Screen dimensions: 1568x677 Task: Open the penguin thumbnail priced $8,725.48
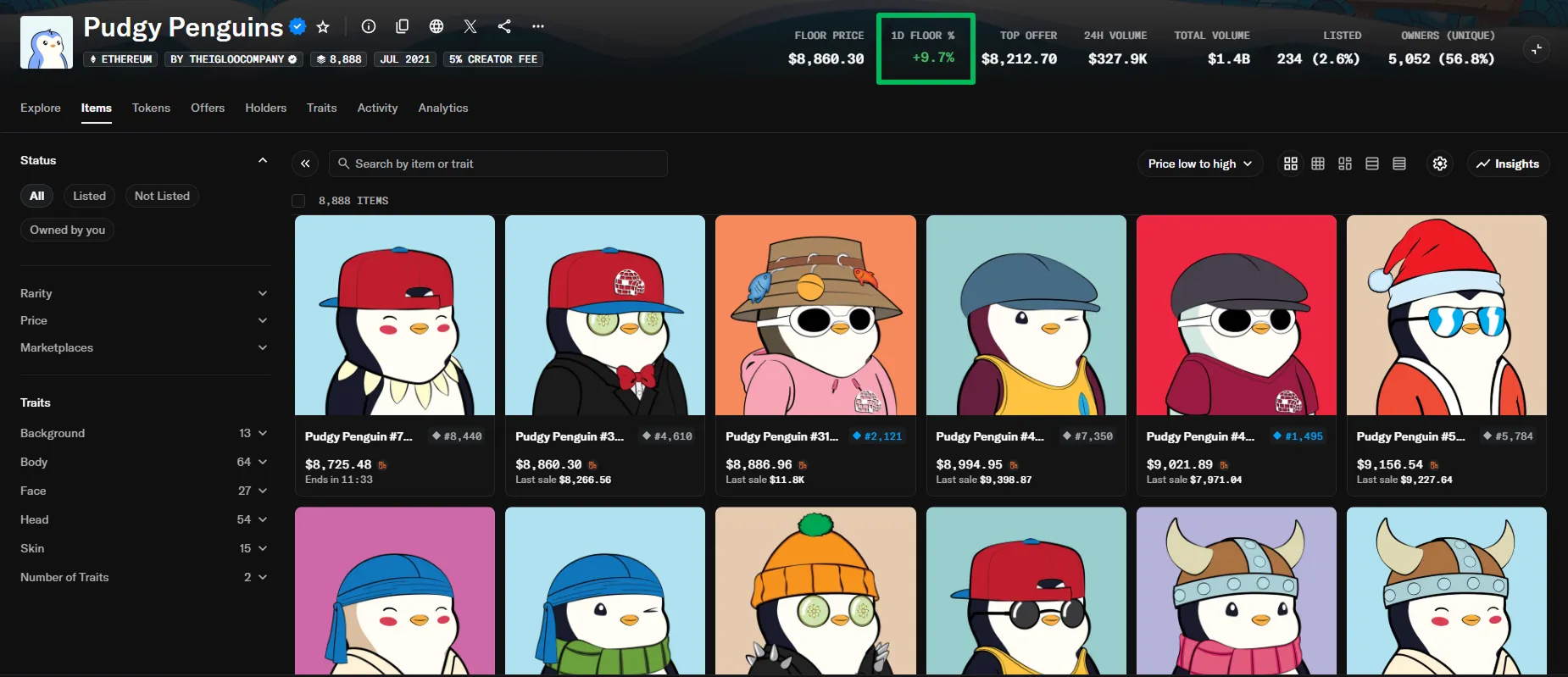[395, 315]
